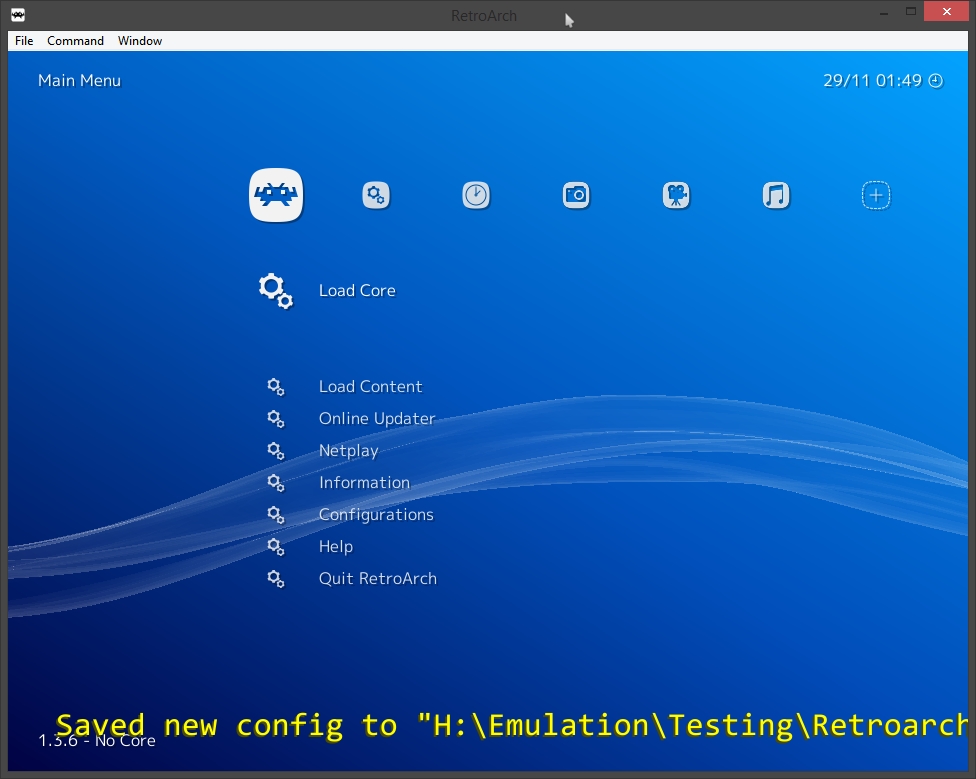This screenshot has height=779, width=976.
Task: Open the Window menu
Action: point(140,40)
